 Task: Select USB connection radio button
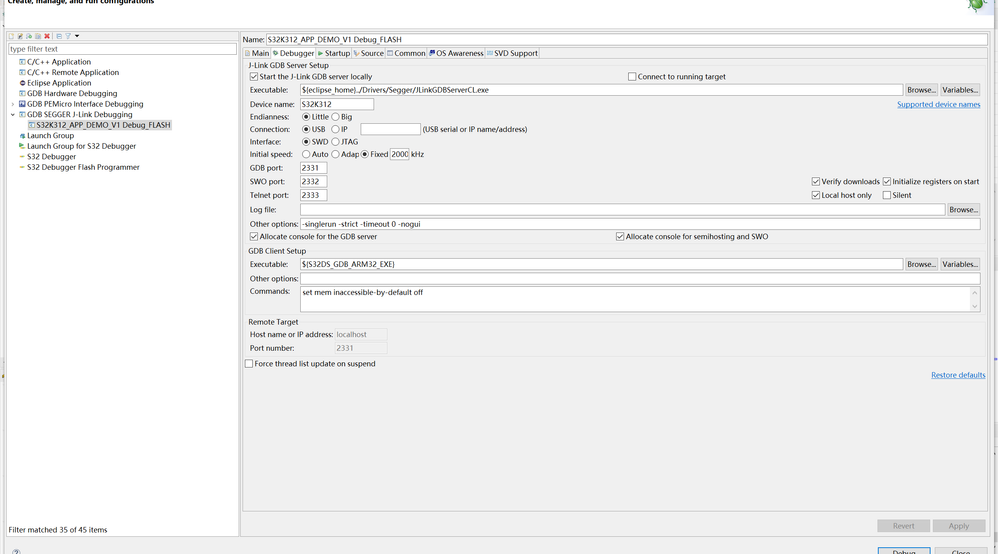click(306, 129)
